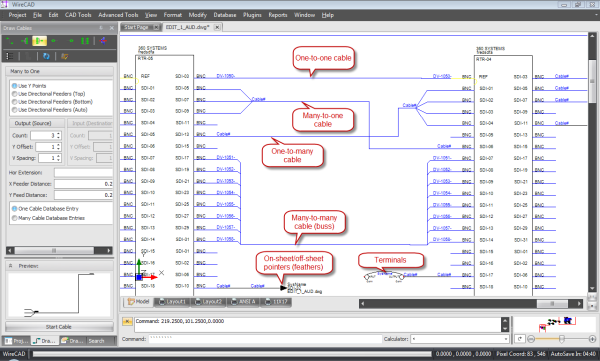
Task: Adjust the zoom slider at bottom right
Action: click(x=561, y=339)
